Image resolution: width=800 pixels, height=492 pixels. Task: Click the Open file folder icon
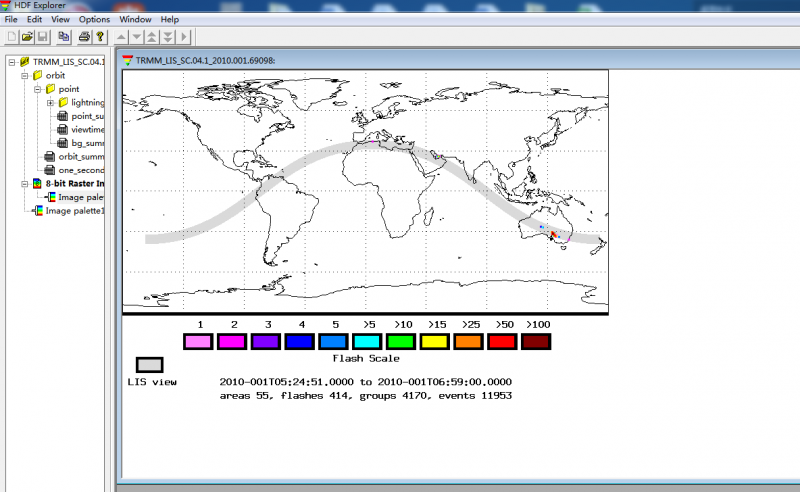point(27,37)
